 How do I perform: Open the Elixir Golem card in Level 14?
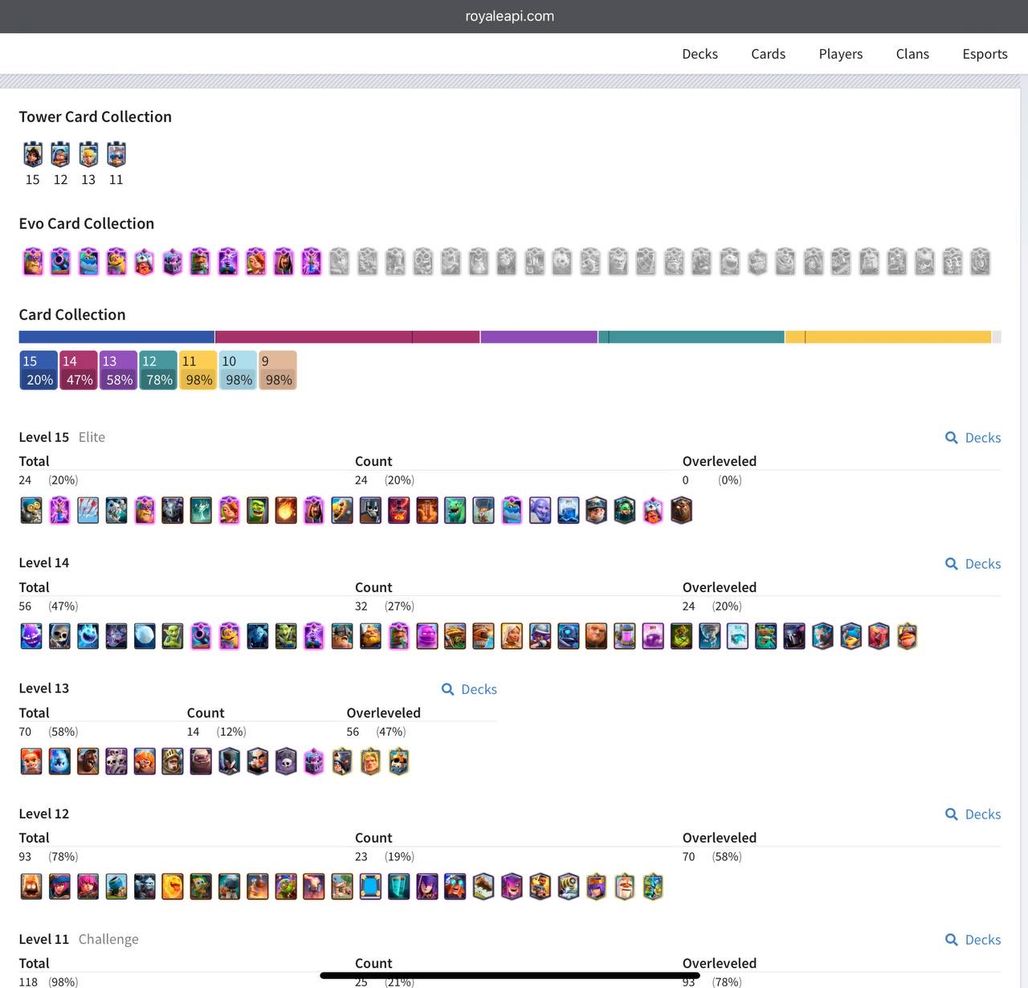(427, 636)
